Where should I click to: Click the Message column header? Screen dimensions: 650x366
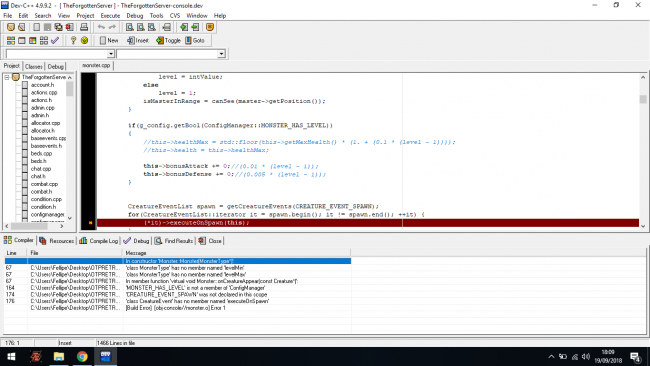(x=236, y=253)
